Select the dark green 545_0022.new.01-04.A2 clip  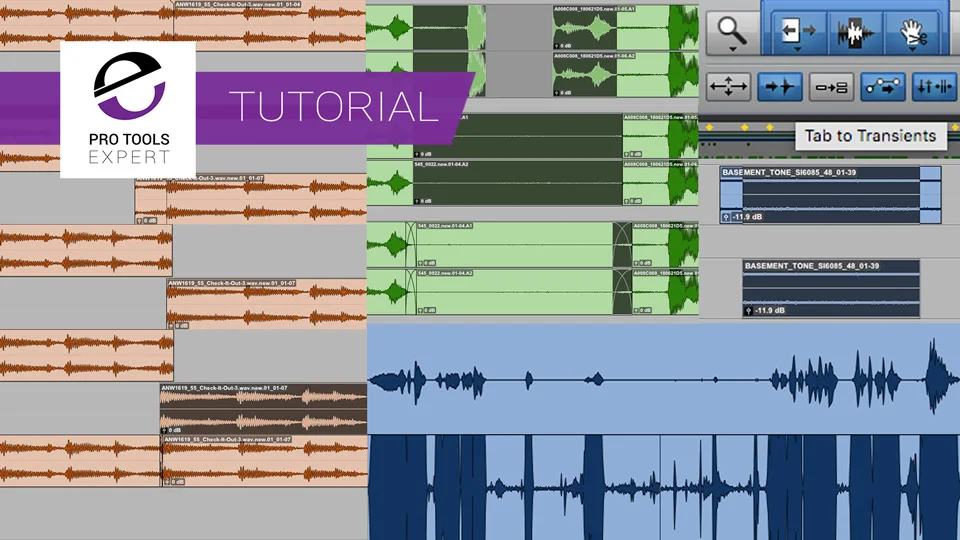click(517, 183)
